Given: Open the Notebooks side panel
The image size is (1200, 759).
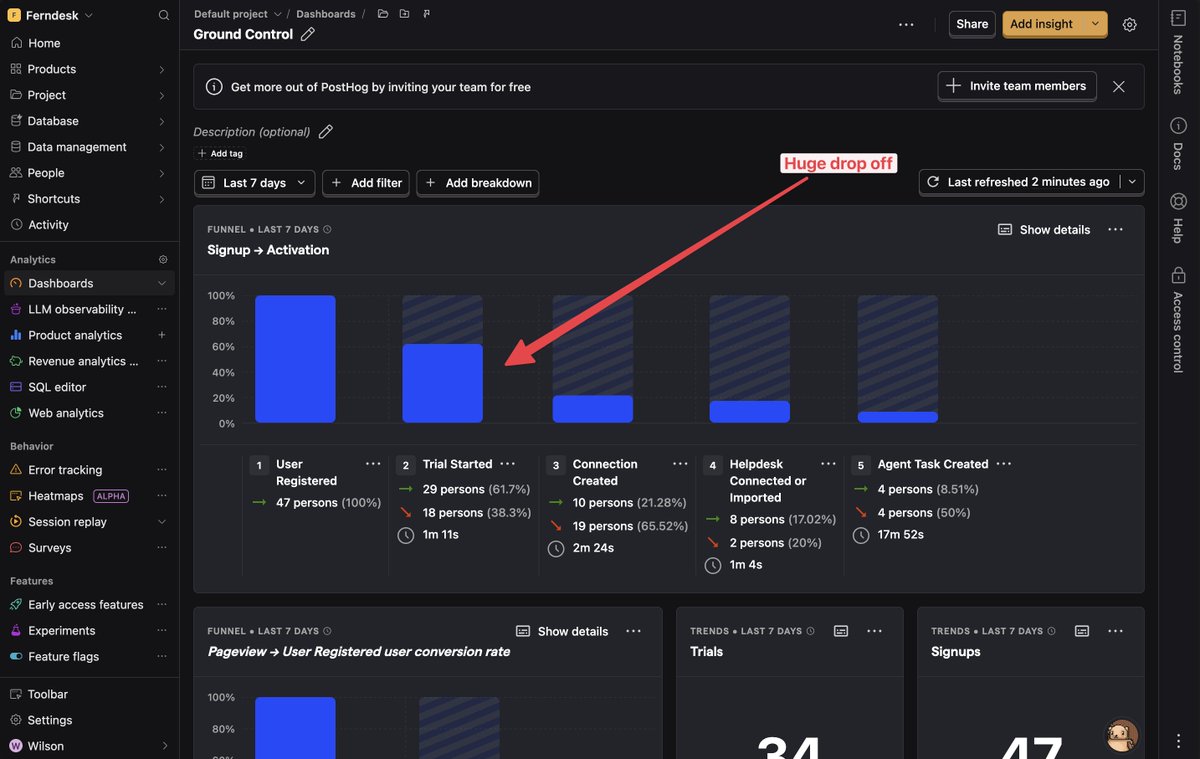Looking at the screenshot, I should point(1178,55).
